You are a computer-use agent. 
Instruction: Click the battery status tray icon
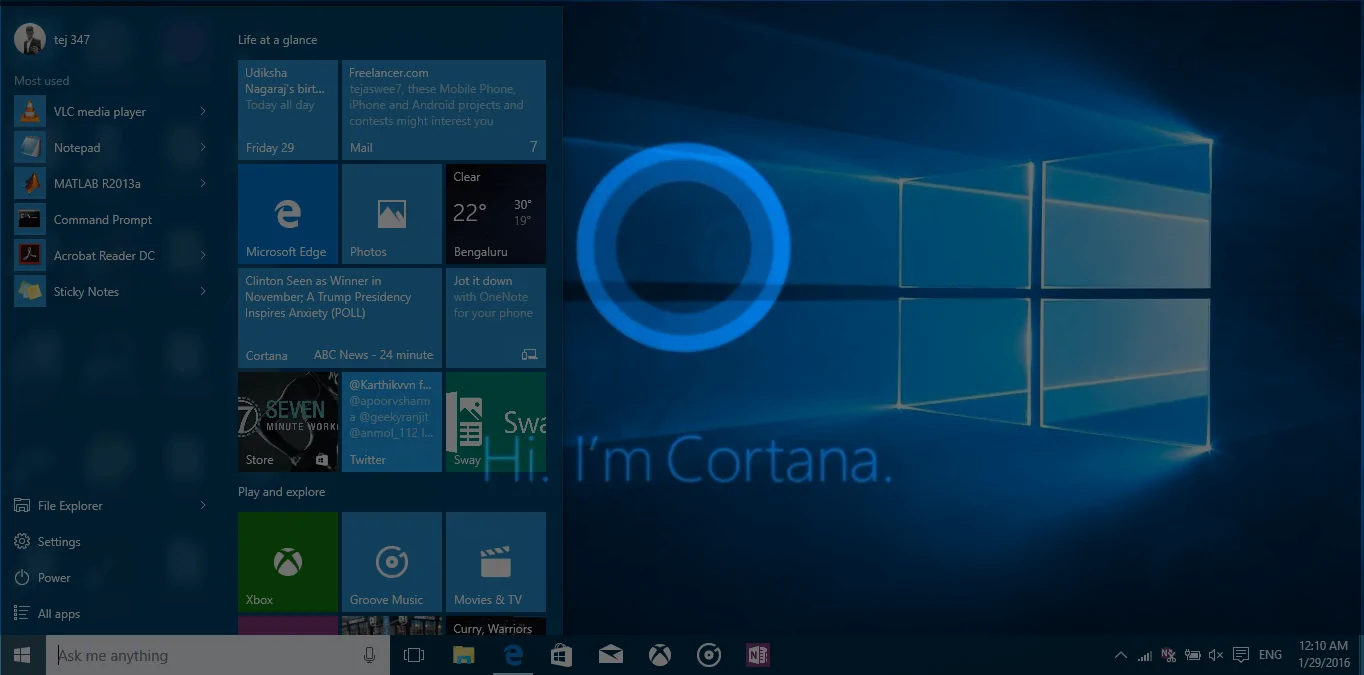click(x=1193, y=656)
